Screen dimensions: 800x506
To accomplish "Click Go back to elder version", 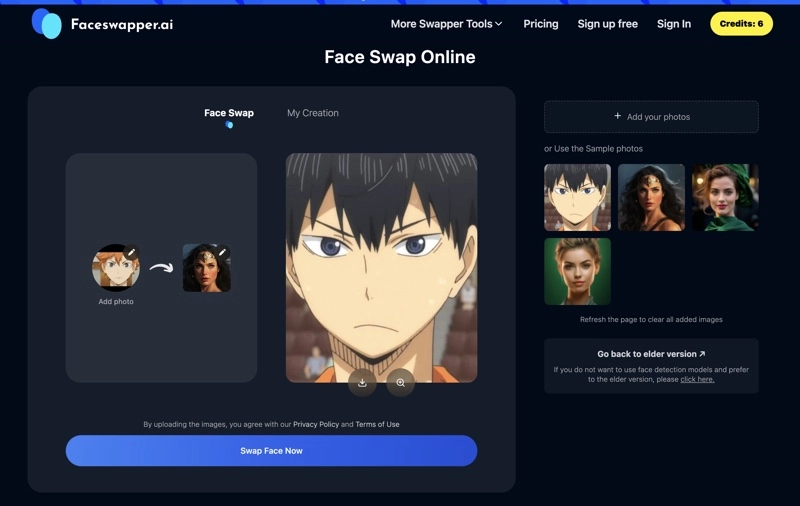I will (651, 354).
